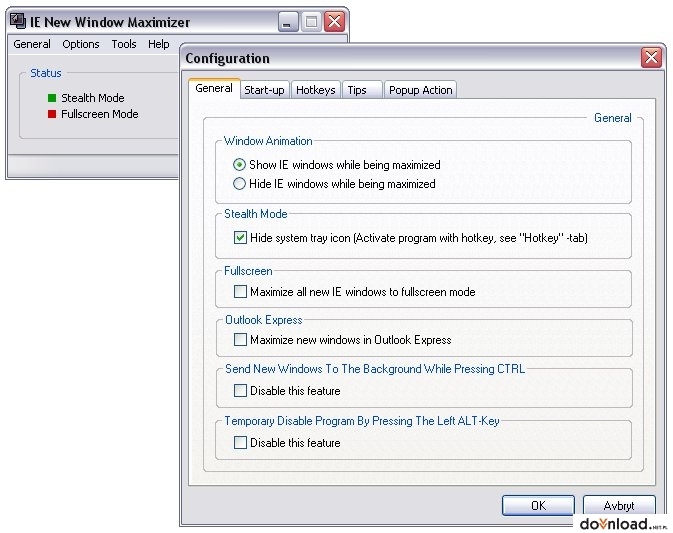Click the Window Animation group title
673x533 pixels.
coord(268,141)
